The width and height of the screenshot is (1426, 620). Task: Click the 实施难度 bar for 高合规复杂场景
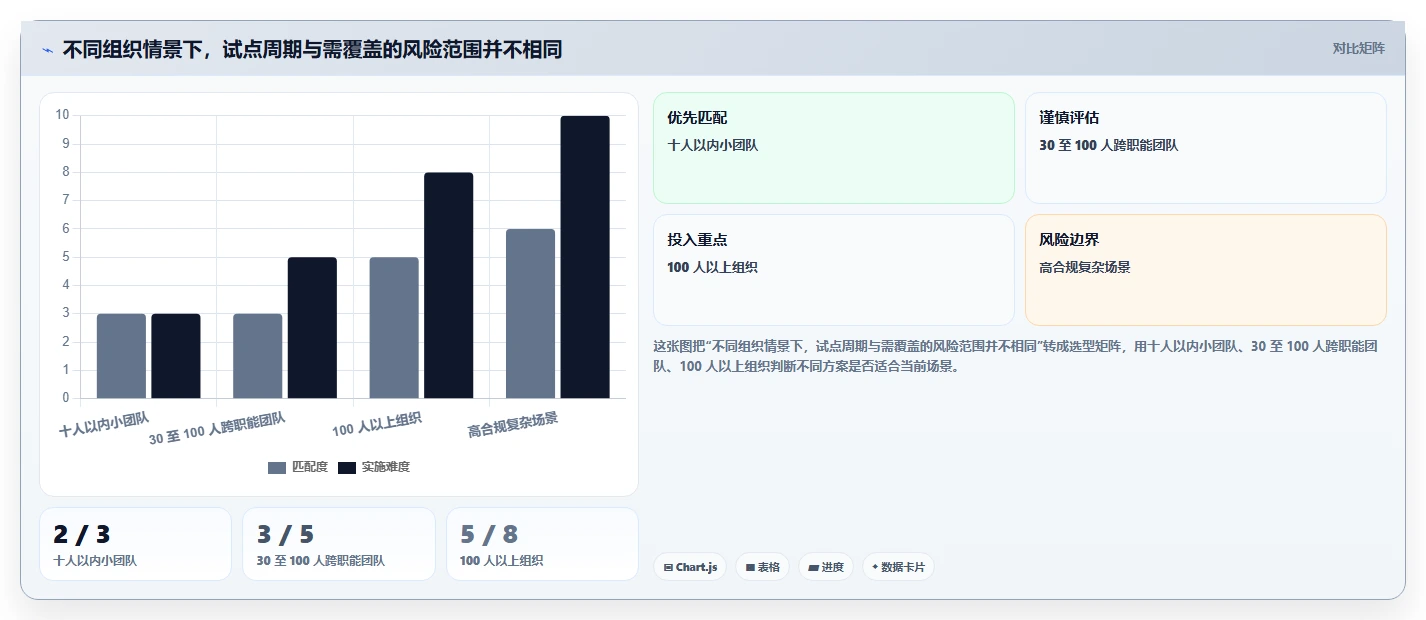[585, 257]
